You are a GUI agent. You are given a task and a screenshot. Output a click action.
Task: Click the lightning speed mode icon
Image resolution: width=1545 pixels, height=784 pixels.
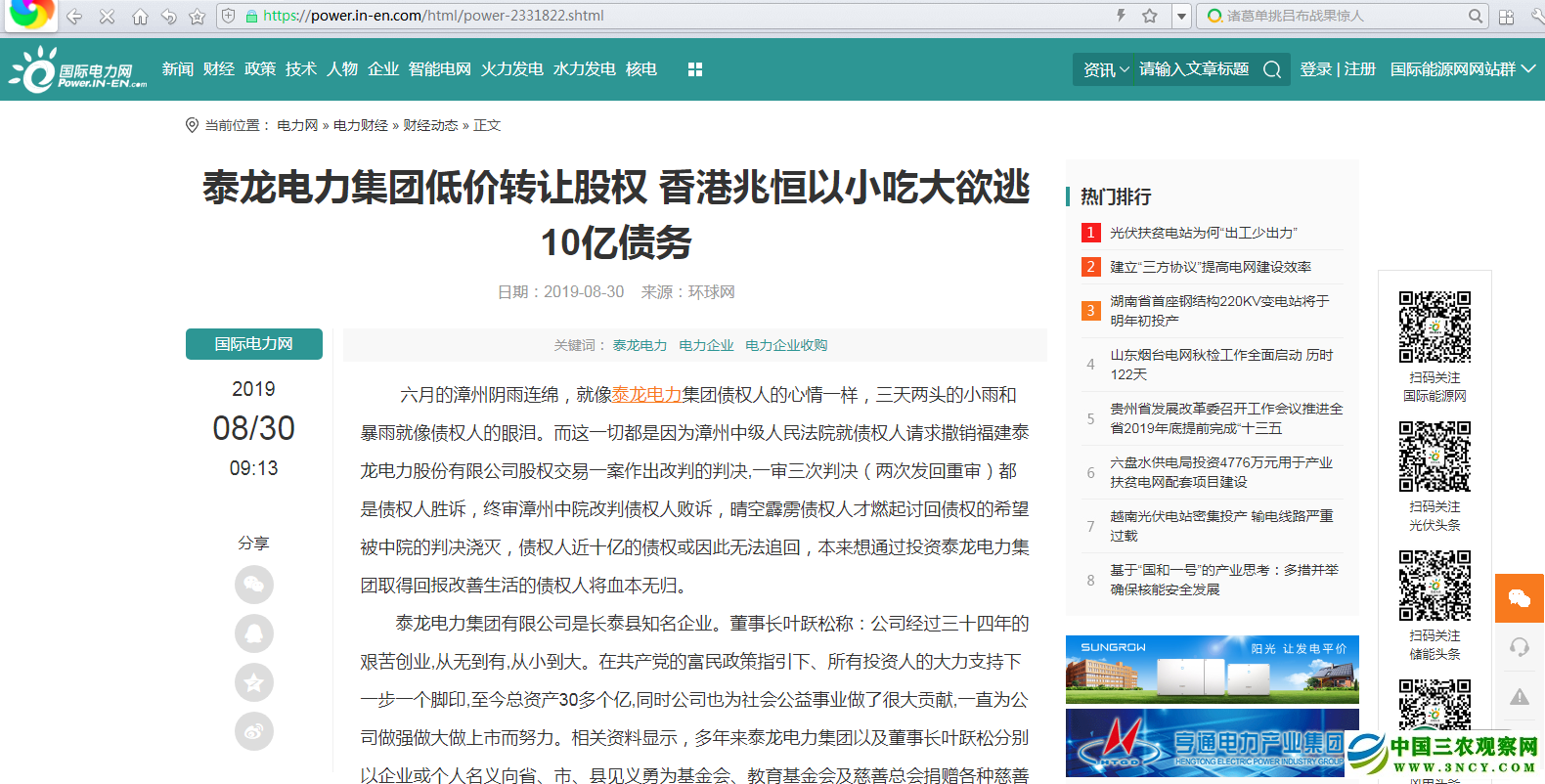tap(1121, 16)
